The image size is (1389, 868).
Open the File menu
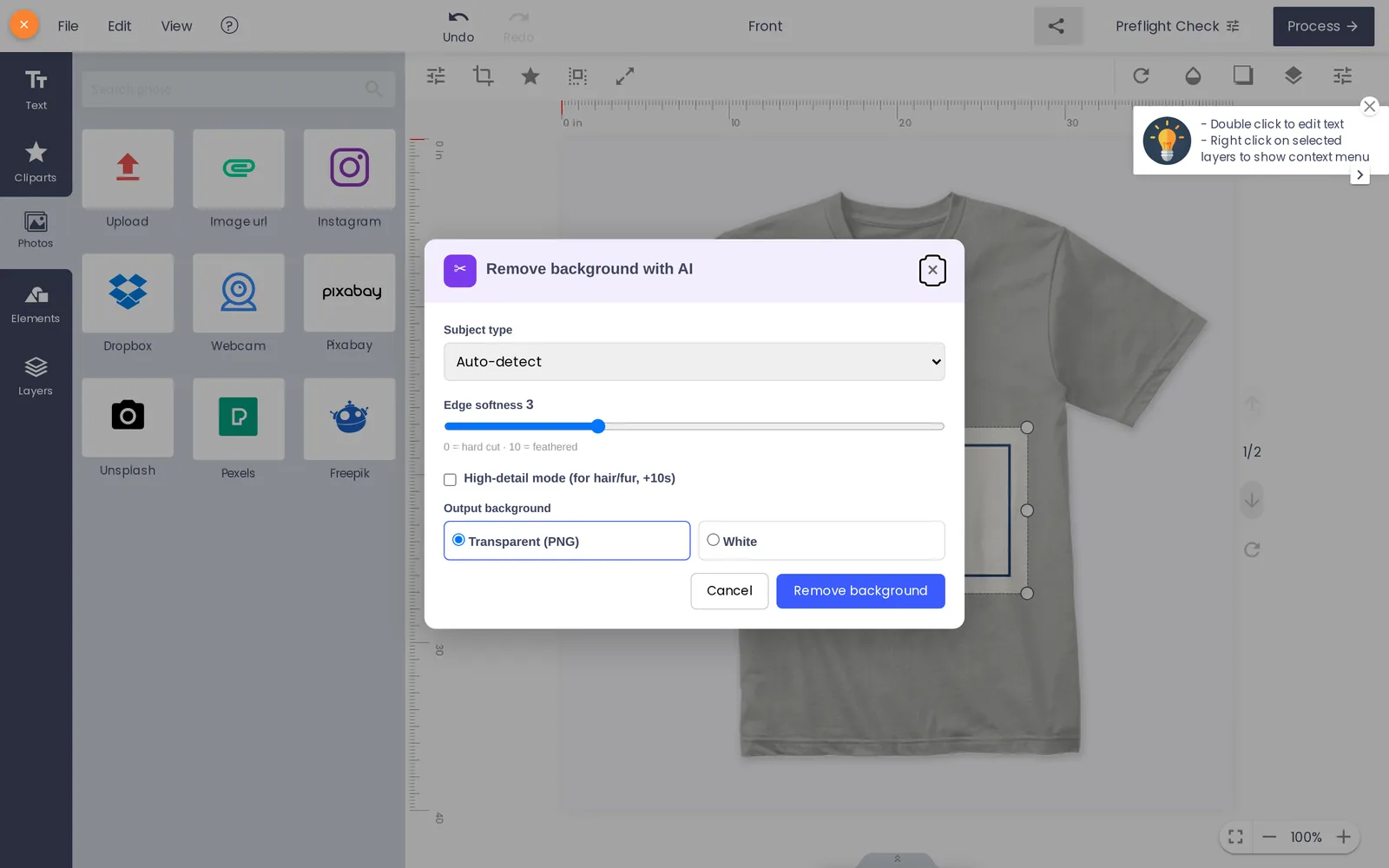(68, 26)
